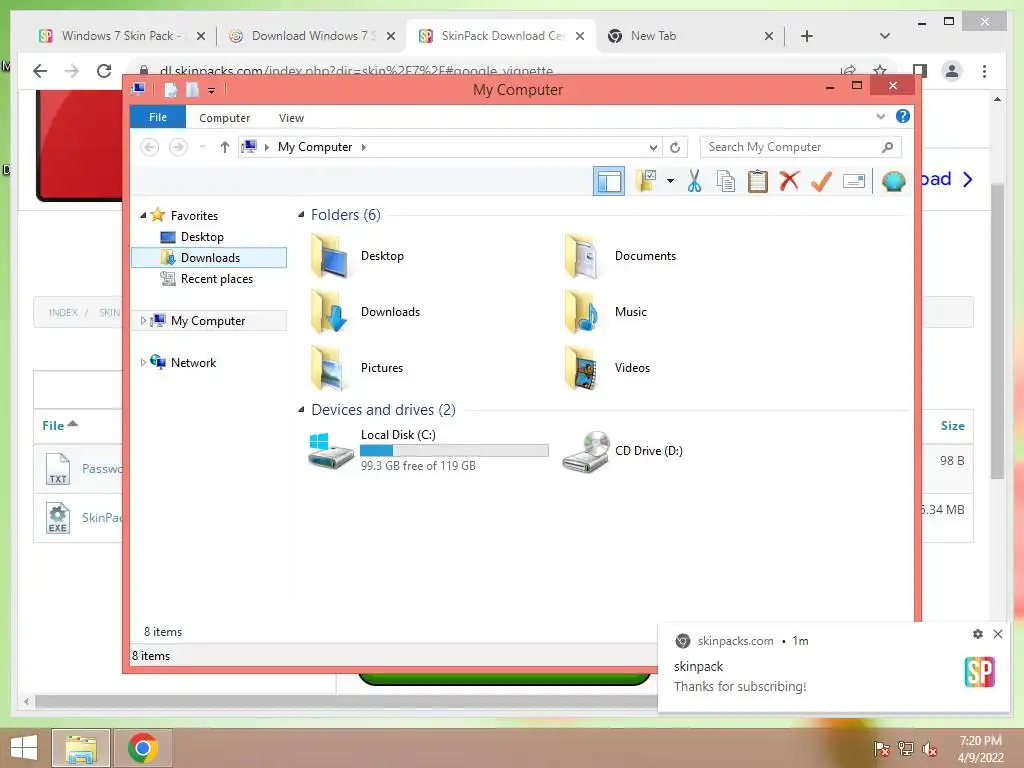Screen dimensions: 1024x768
Task: Switch to New Tab in Chrome
Action: (689, 36)
